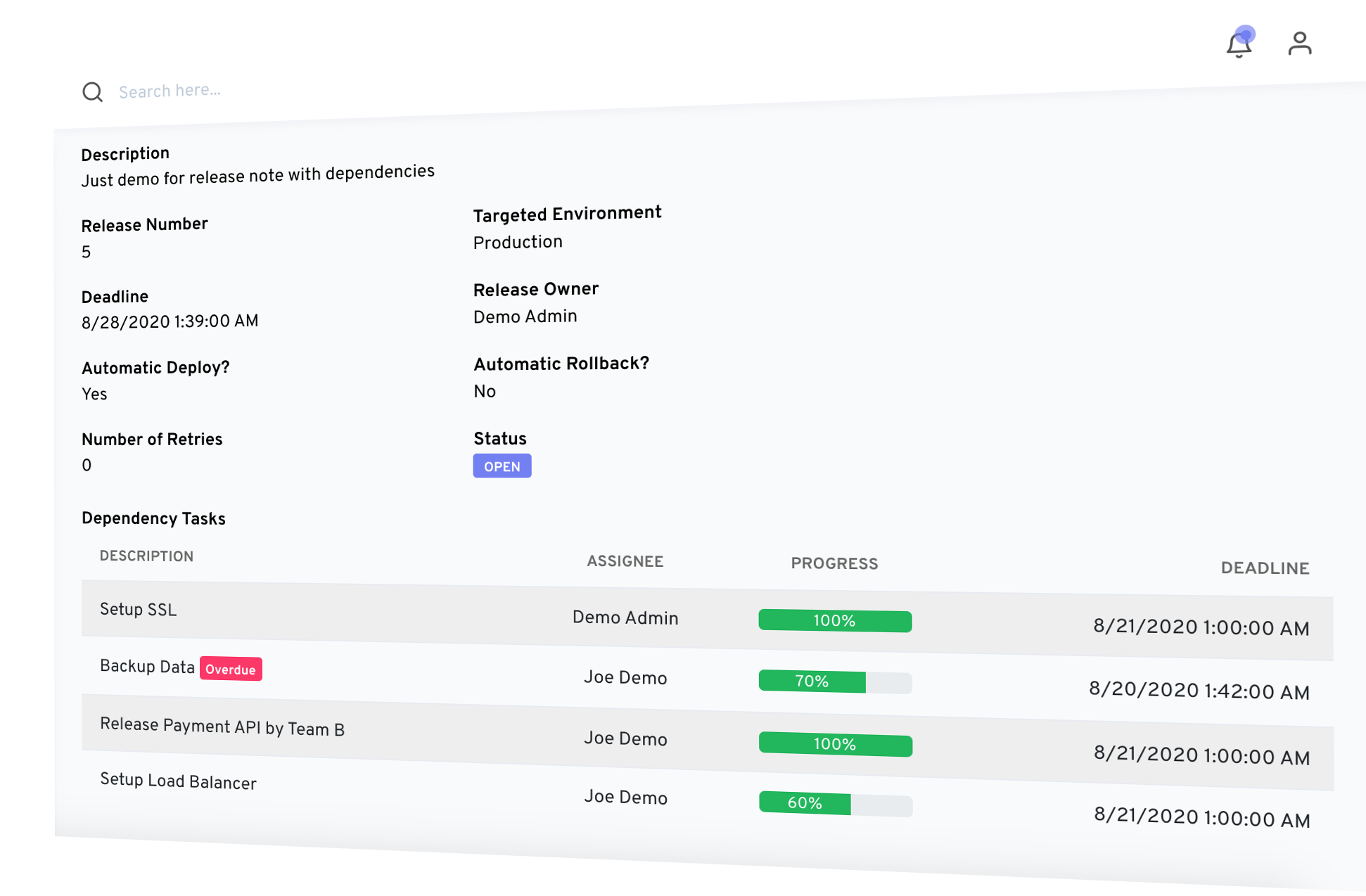1366x896 pixels.
Task: Click Joe Demo assignee for Backup Data
Action: [x=625, y=678]
